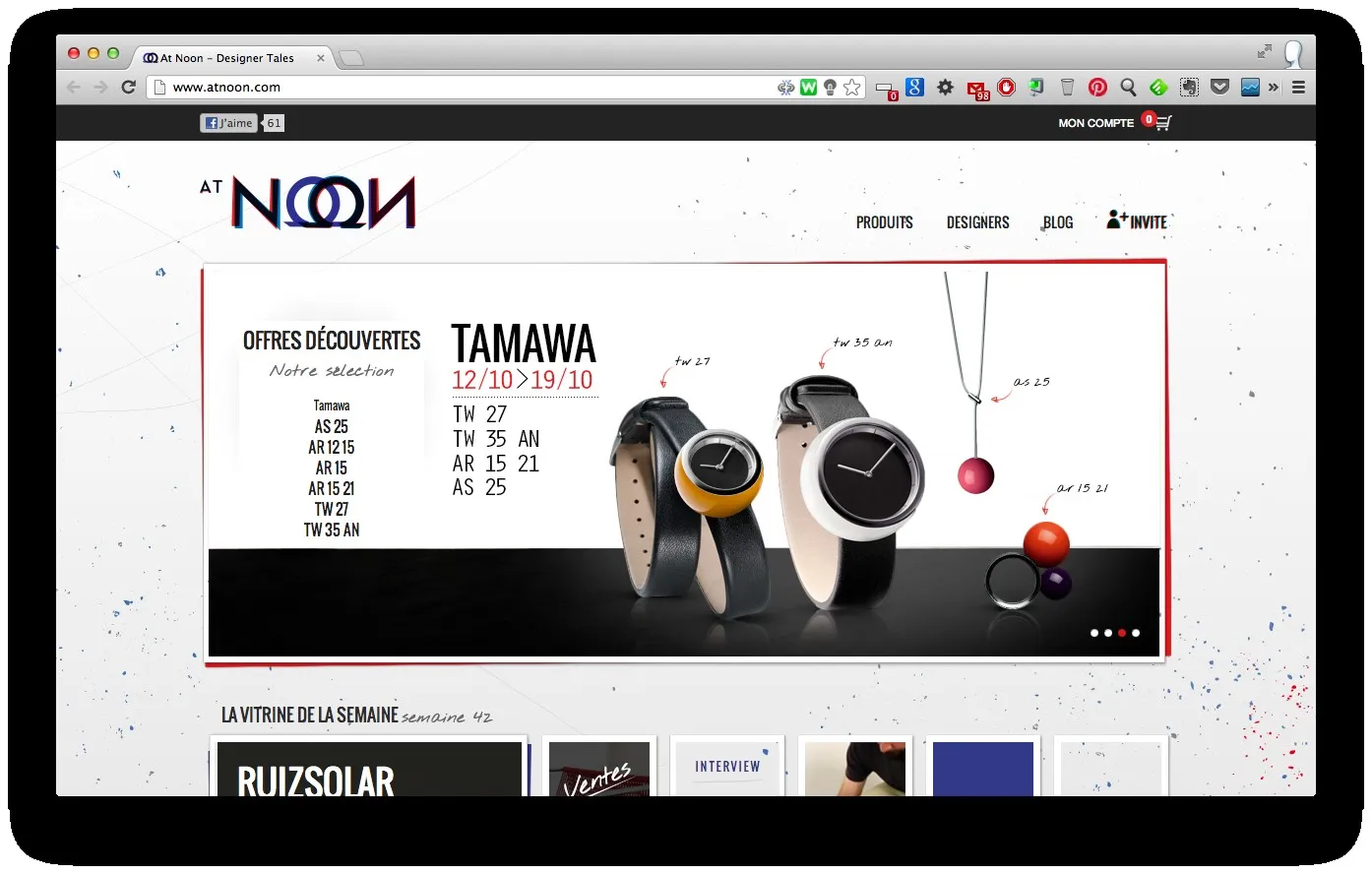Close the At Noon browser tab

pyautogui.click(x=320, y=58)
